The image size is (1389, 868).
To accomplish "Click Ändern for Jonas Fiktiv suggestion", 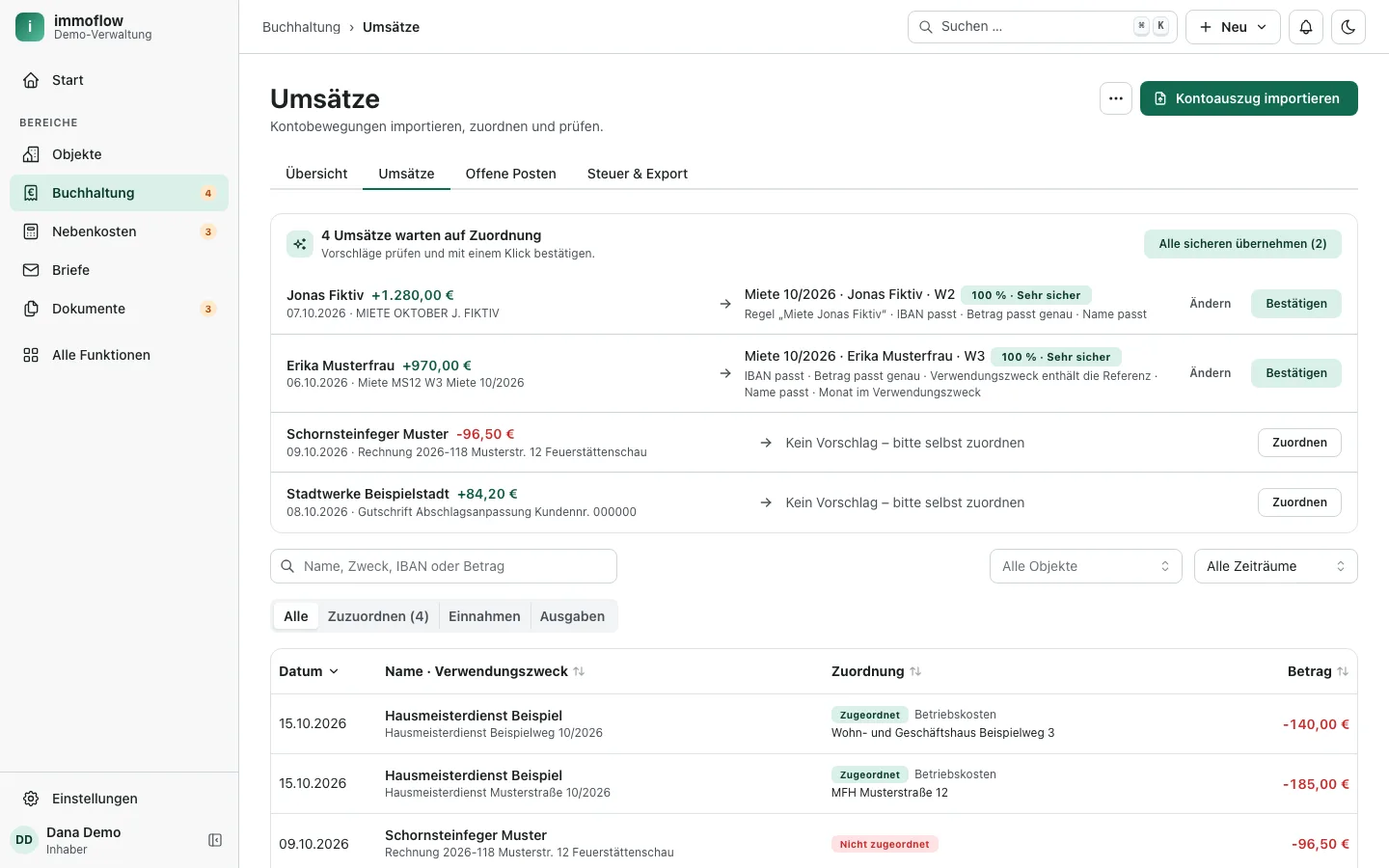I will click(x=1211, y=304).
